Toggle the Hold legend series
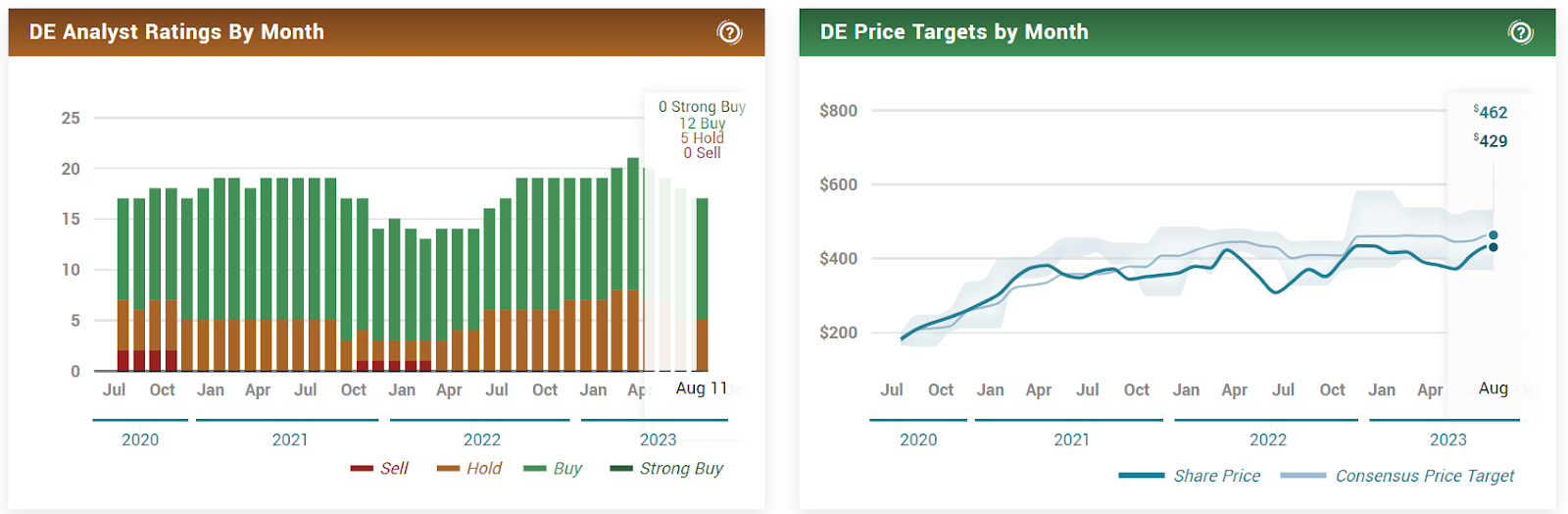The width and height of the screenshot is (1568, 514). click(469, 469)
